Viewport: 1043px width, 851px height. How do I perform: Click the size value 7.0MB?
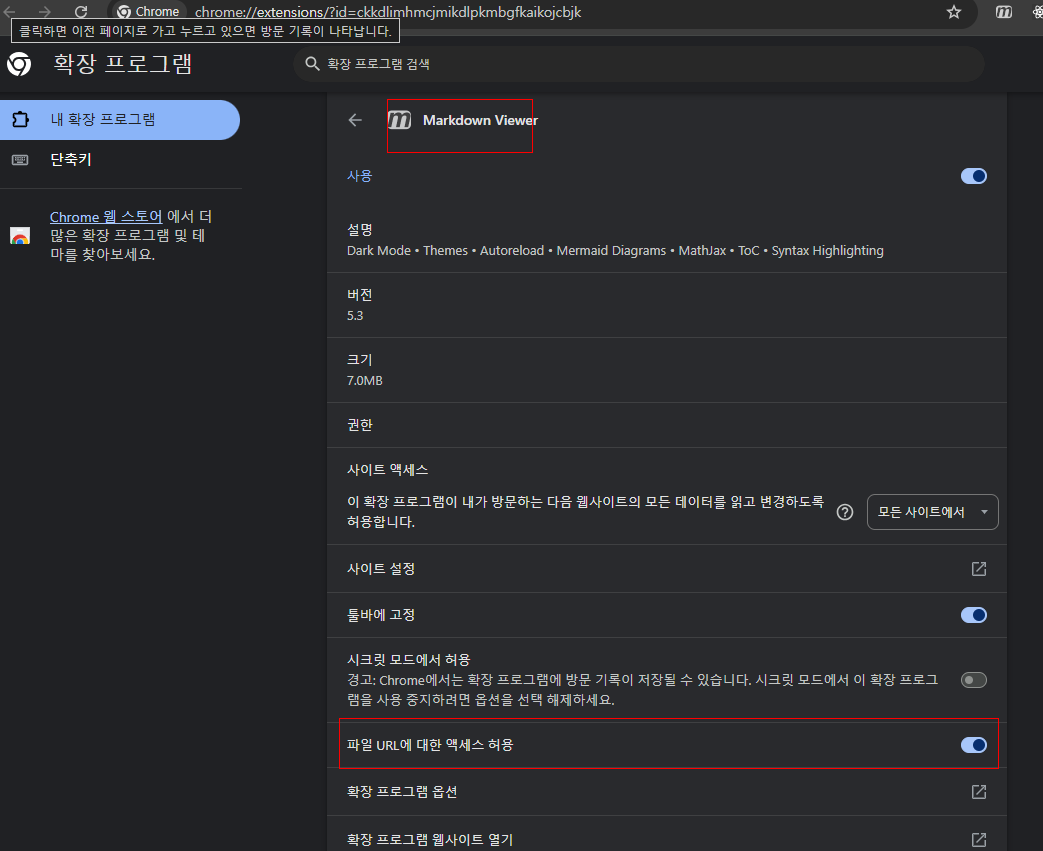click(x=365, y=381)
